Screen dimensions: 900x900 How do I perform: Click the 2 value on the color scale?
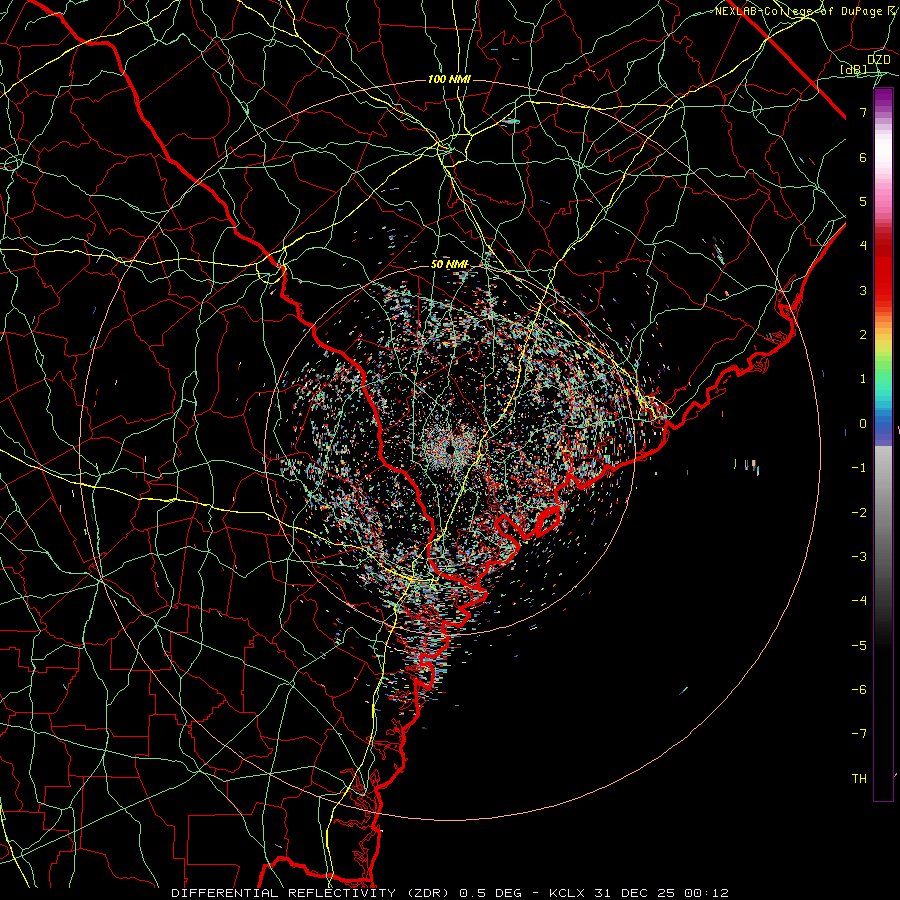click(863, 335)
